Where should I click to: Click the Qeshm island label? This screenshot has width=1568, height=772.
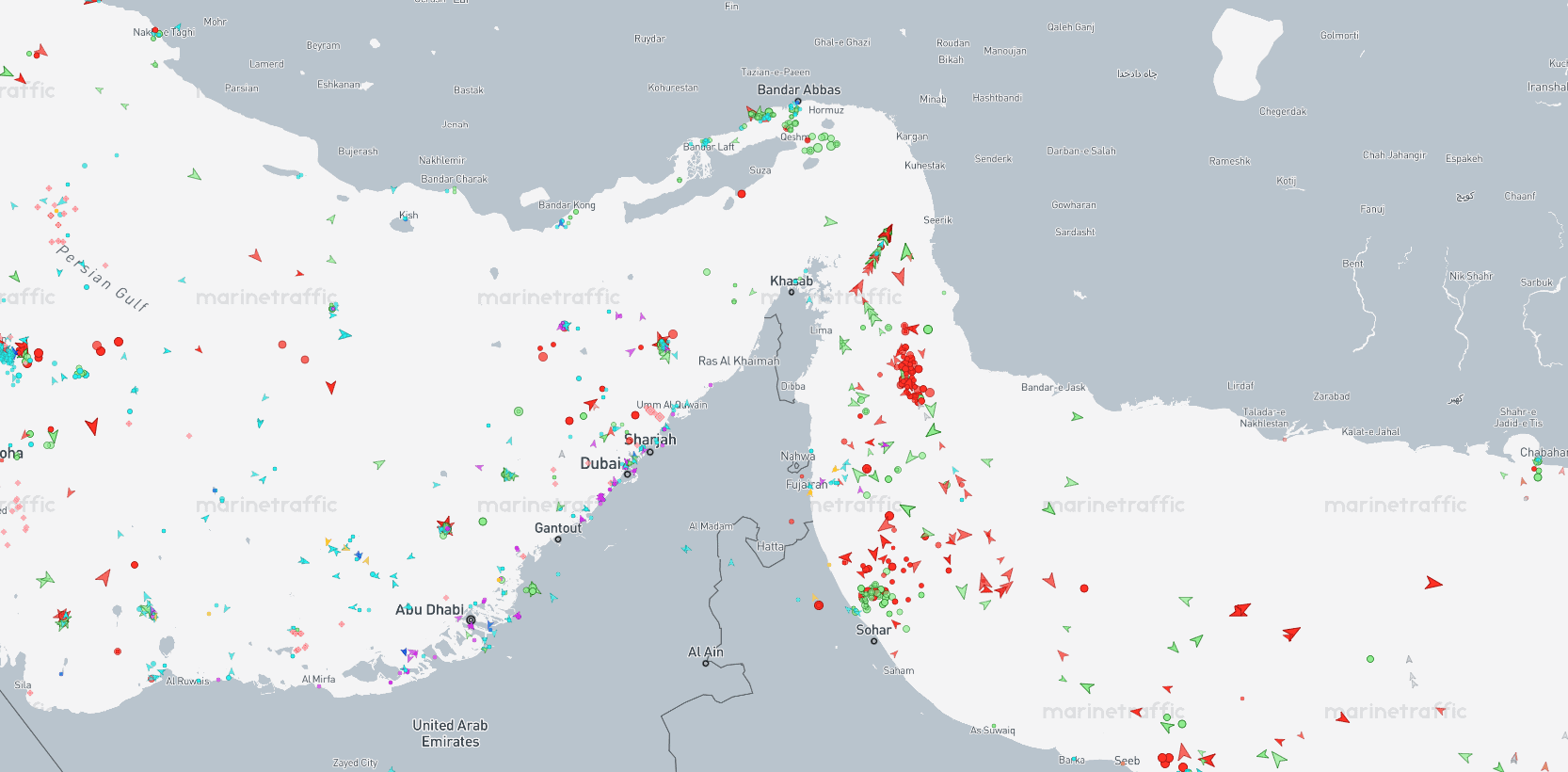point(794,137)
